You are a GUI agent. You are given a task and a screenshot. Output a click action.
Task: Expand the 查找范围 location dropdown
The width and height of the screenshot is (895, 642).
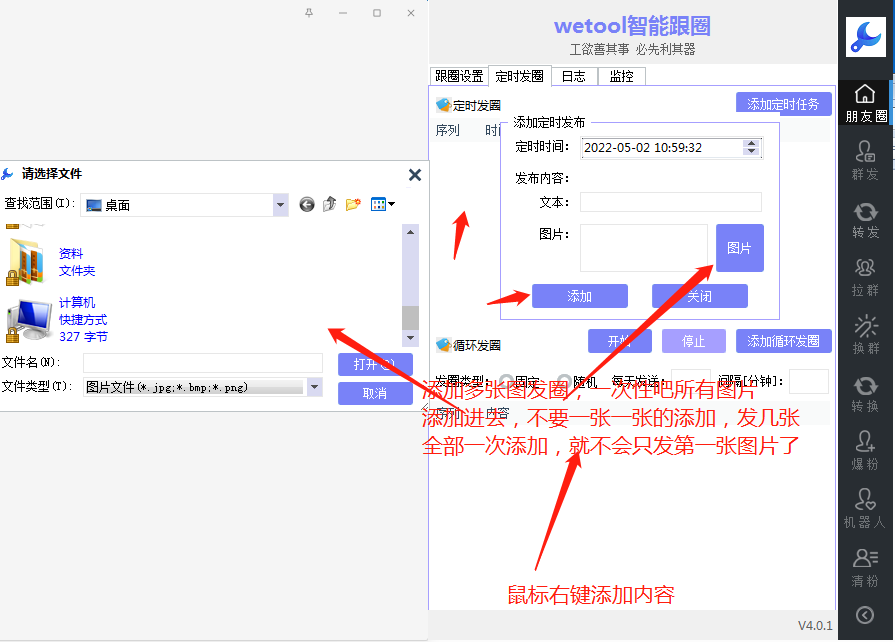pyautogui.click(x=280, y=204)
